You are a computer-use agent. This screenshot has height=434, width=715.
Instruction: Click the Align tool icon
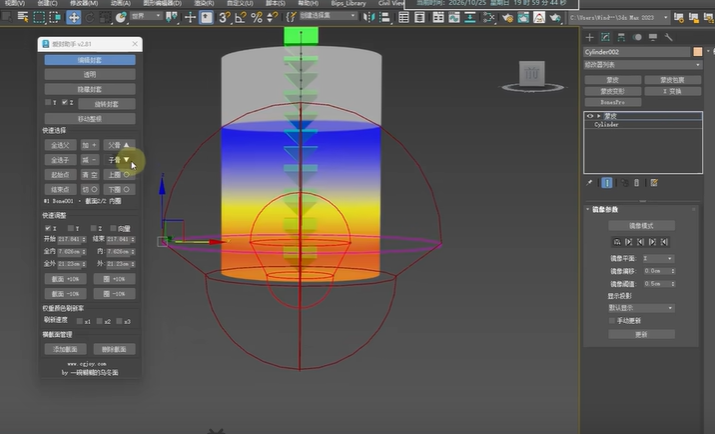coord(385,17)
